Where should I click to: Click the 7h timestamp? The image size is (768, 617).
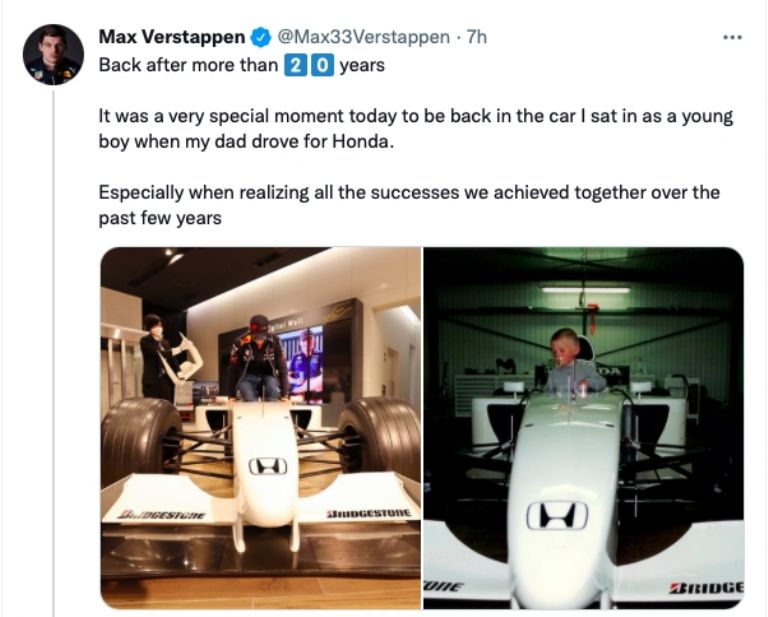(477, 38)
